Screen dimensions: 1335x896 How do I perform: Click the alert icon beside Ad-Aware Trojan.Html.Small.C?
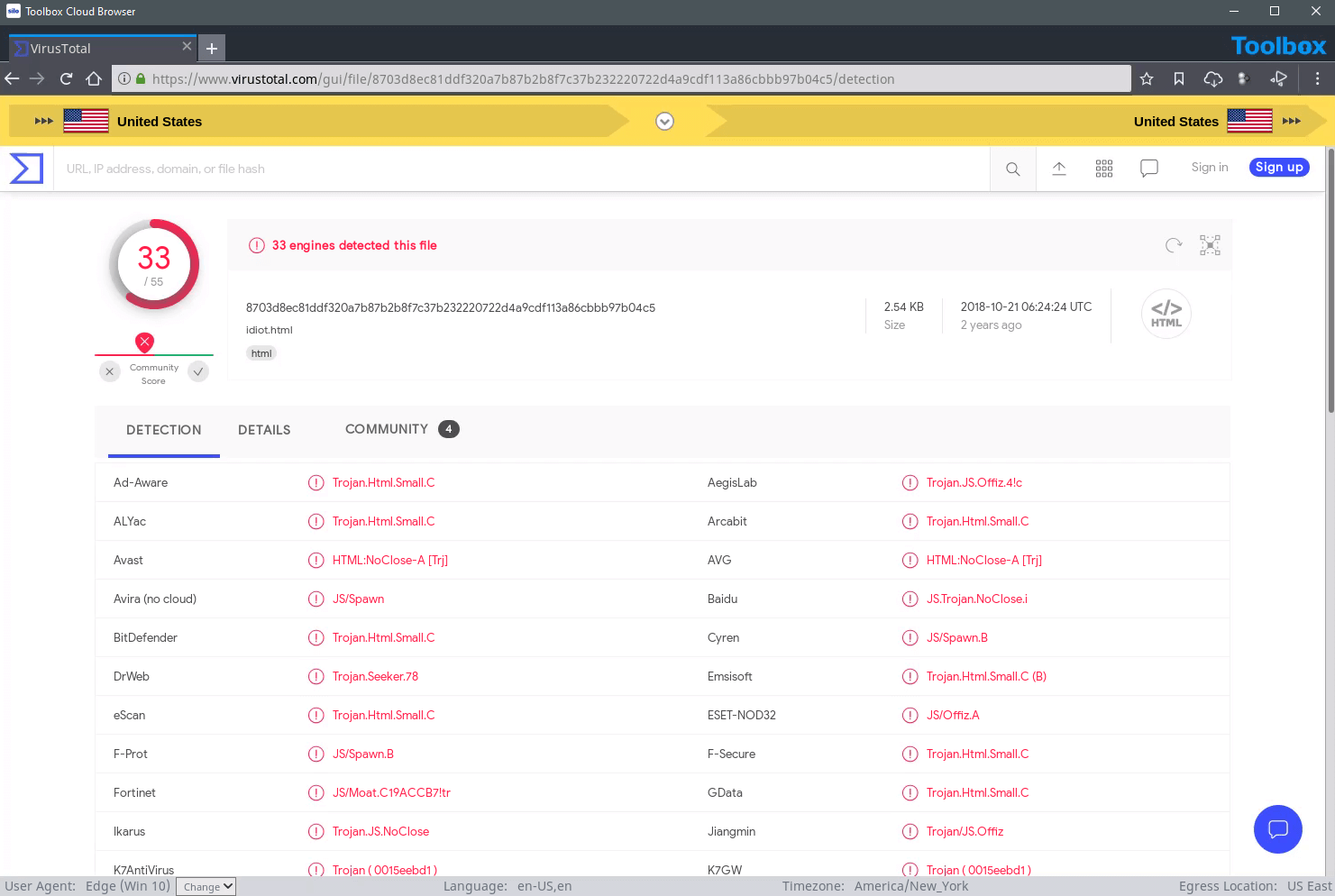coord(316,483)
